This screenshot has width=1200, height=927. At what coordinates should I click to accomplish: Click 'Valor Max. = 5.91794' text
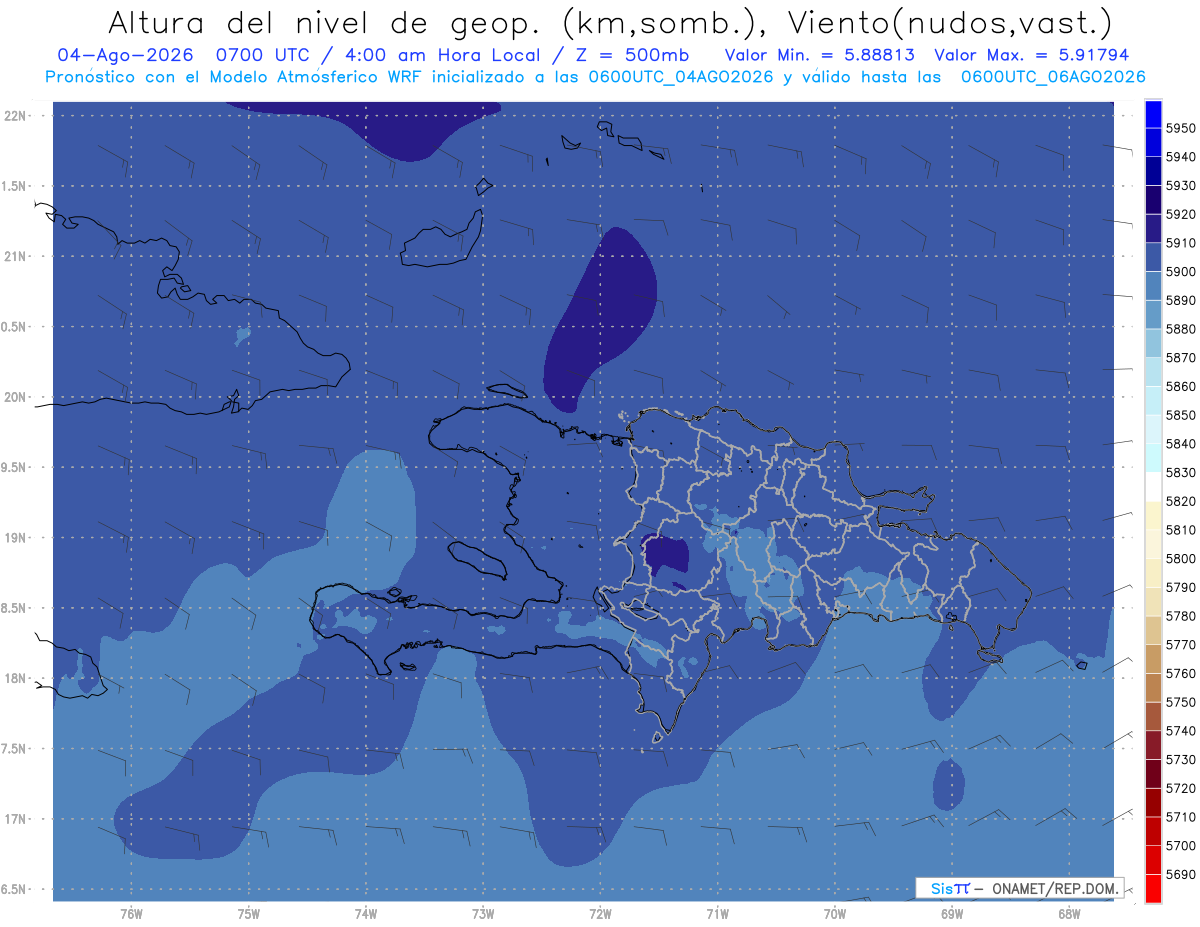click(x=1031, y=55)
